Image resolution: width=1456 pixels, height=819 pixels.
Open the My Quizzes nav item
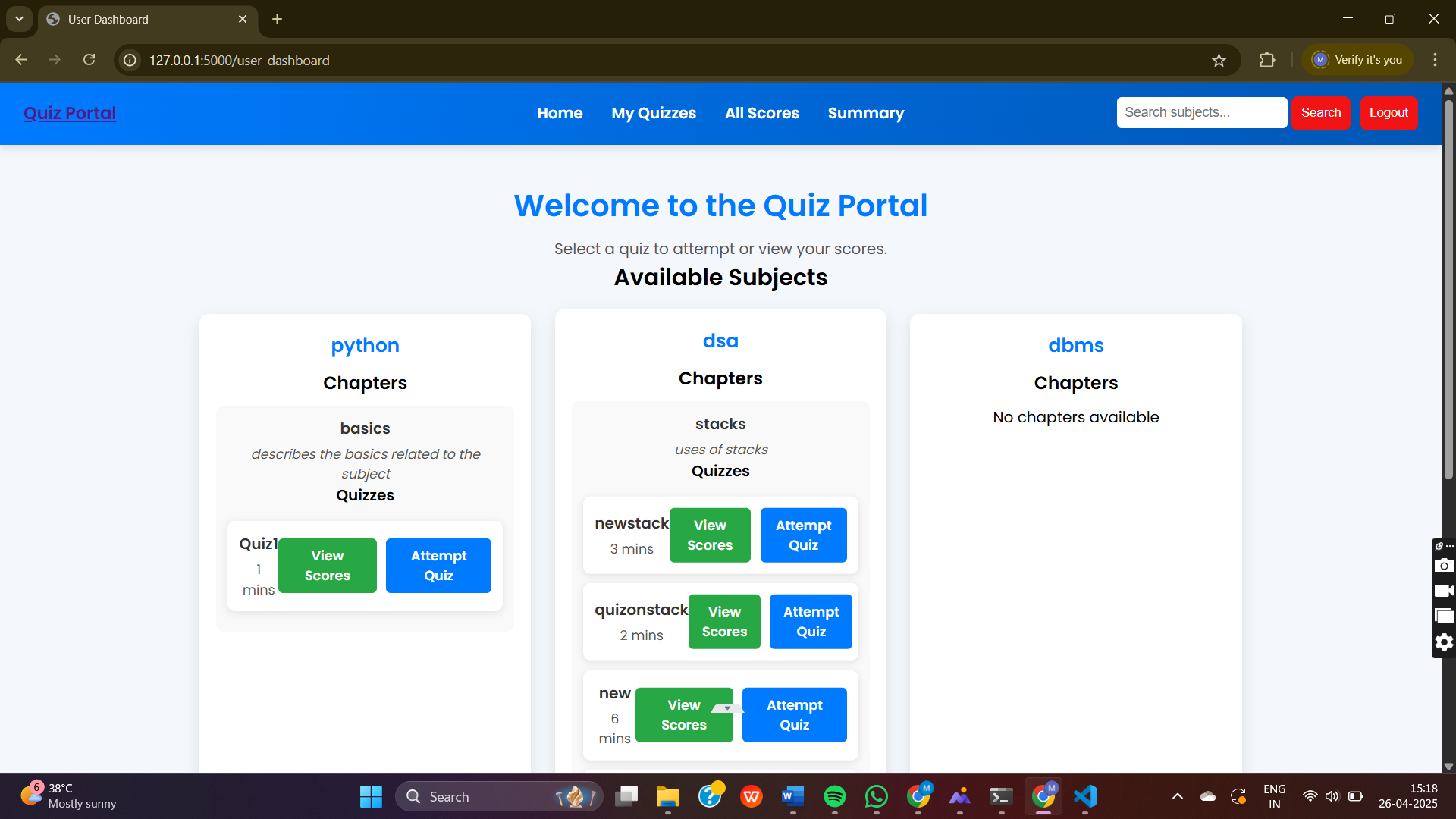click(x=654, y=113)
